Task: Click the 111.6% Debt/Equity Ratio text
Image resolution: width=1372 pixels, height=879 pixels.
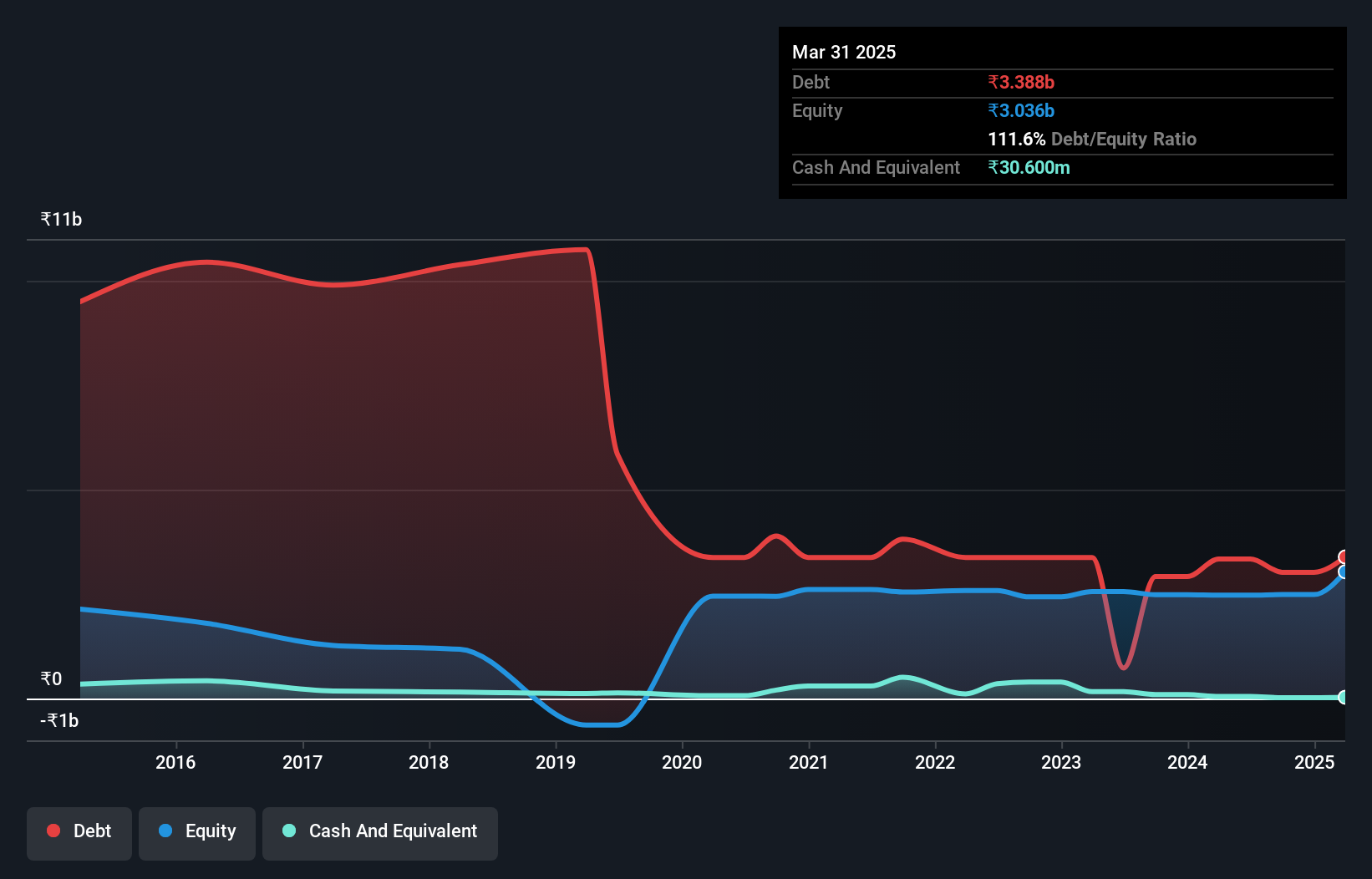Action: tap(1092, 139)
